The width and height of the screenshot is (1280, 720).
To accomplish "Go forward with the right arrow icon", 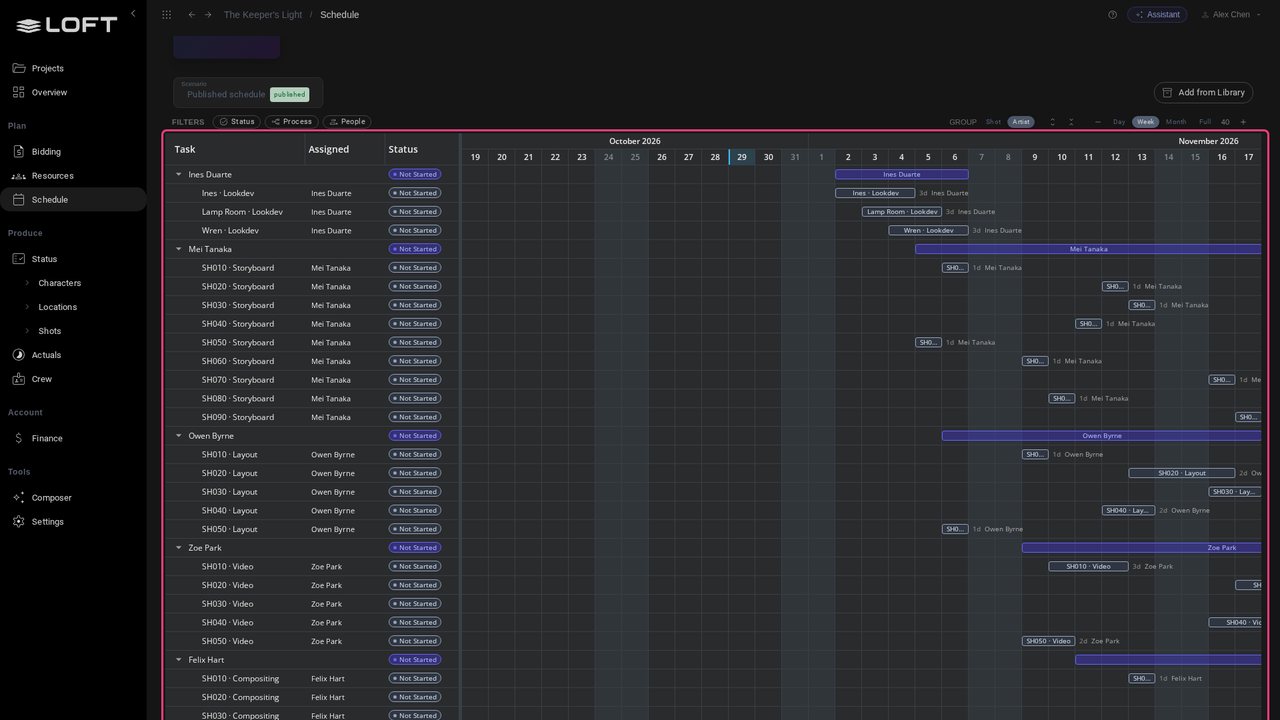I will (x=208, y=15).
